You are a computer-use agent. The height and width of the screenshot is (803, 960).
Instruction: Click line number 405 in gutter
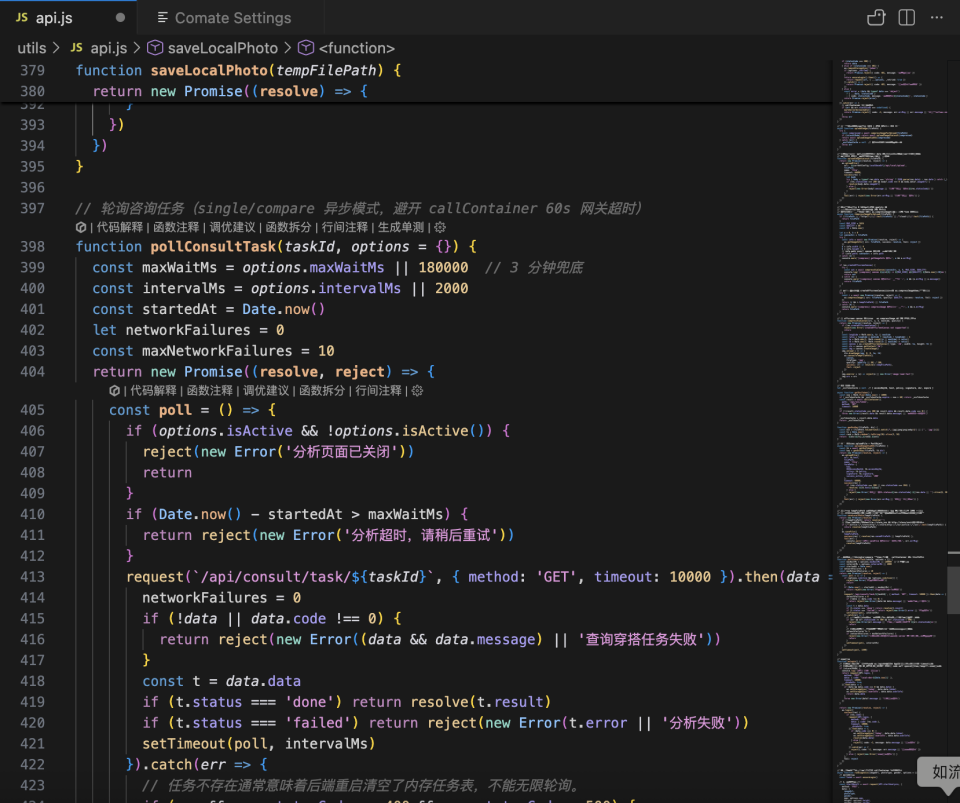(x=32, y=410)
